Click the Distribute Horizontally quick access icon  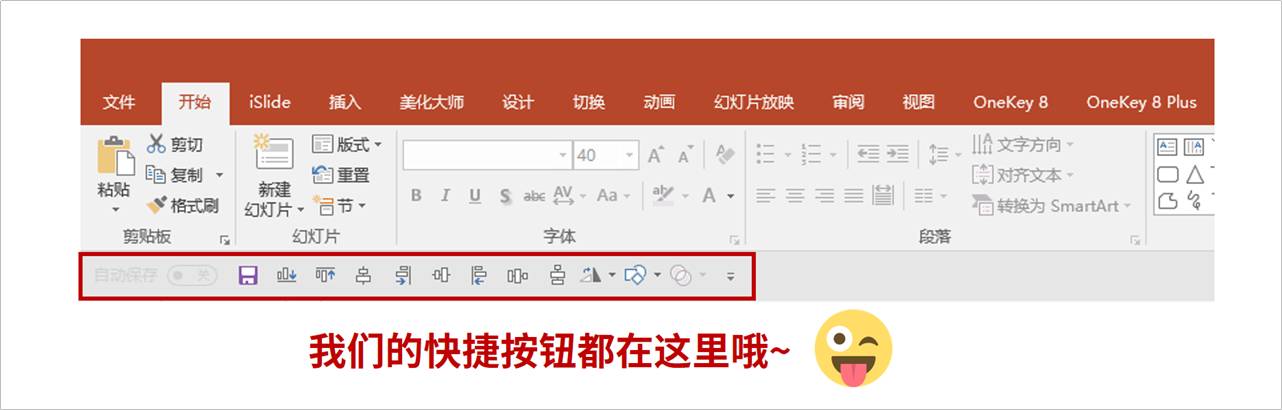coord(517,275)
